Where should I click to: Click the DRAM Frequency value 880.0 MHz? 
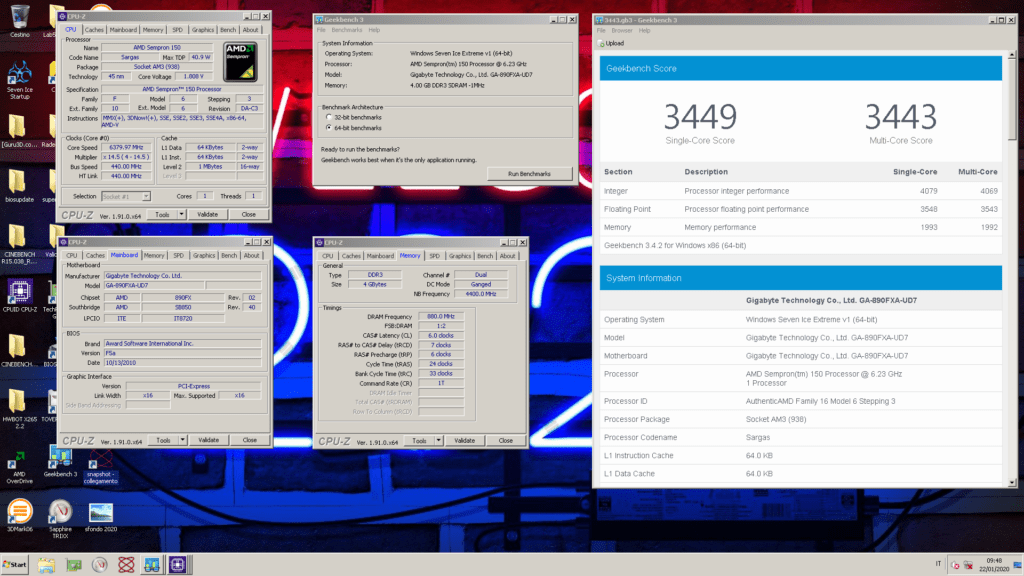point(441,317)
